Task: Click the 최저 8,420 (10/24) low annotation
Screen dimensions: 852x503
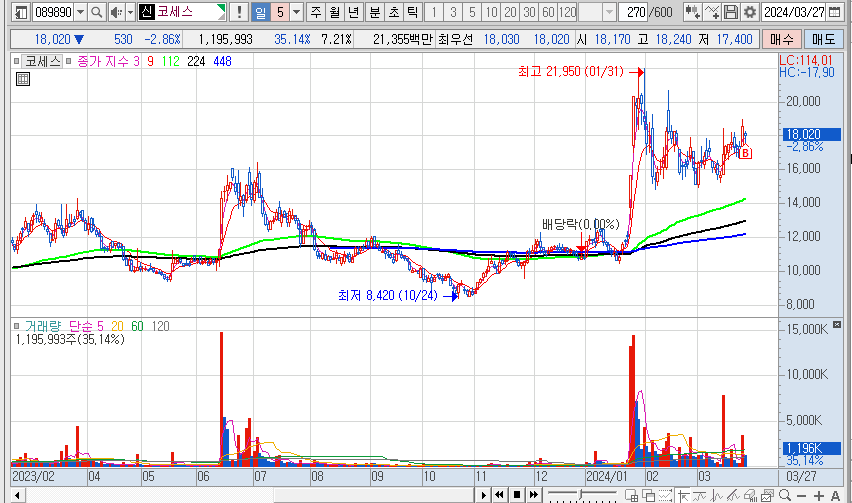Action: [387, 295]
